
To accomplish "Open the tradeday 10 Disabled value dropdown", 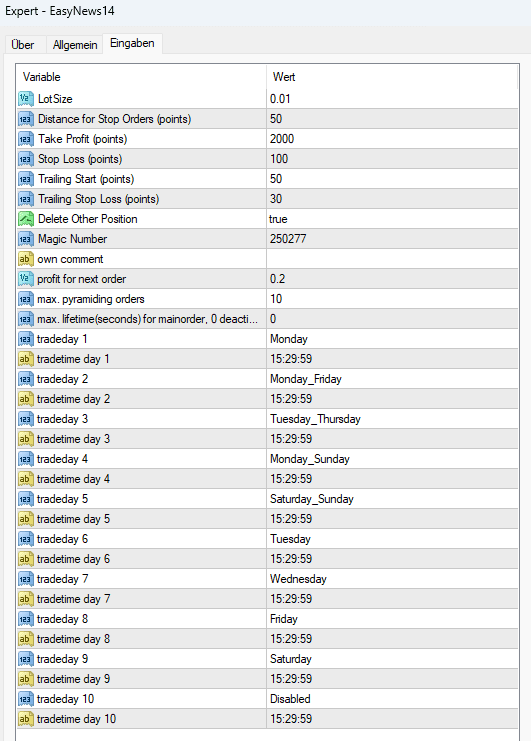I will 392,699.
